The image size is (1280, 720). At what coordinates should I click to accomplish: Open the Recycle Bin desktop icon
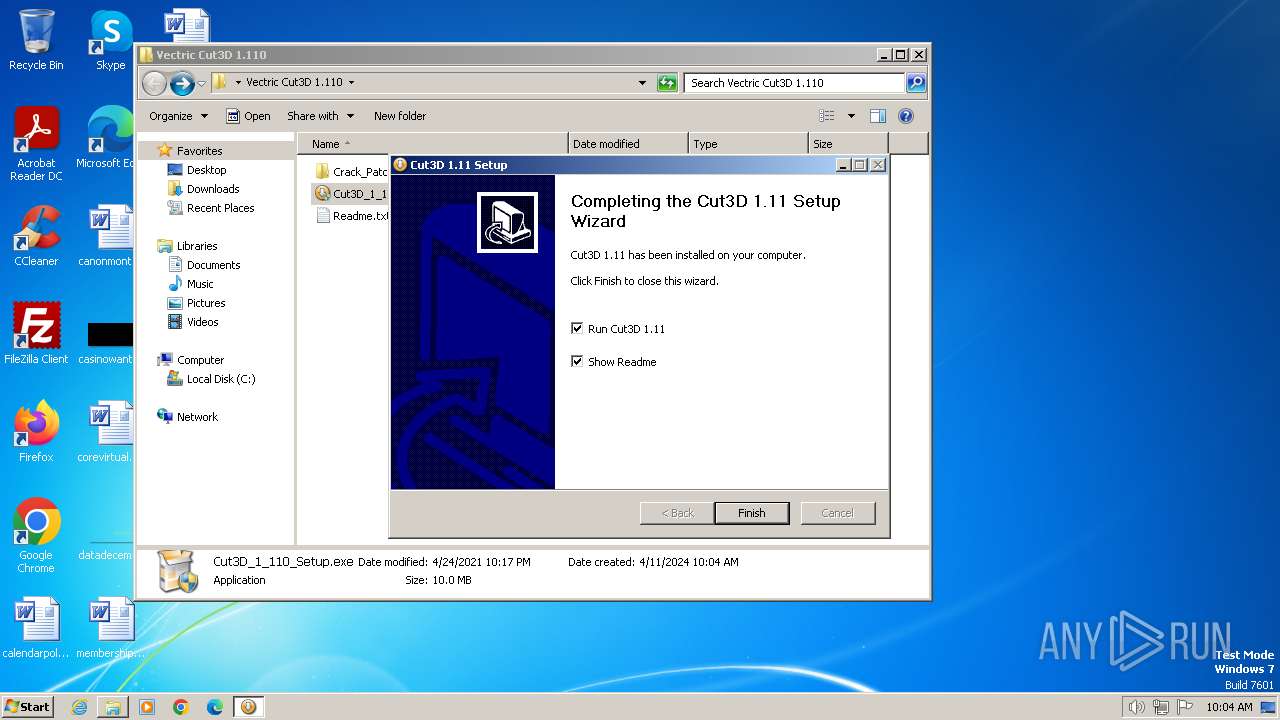click(x=36, y=40)
